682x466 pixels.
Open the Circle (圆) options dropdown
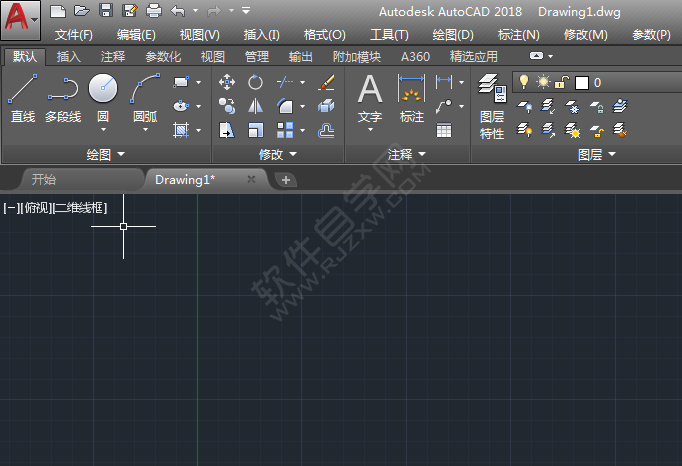[103, 130]
